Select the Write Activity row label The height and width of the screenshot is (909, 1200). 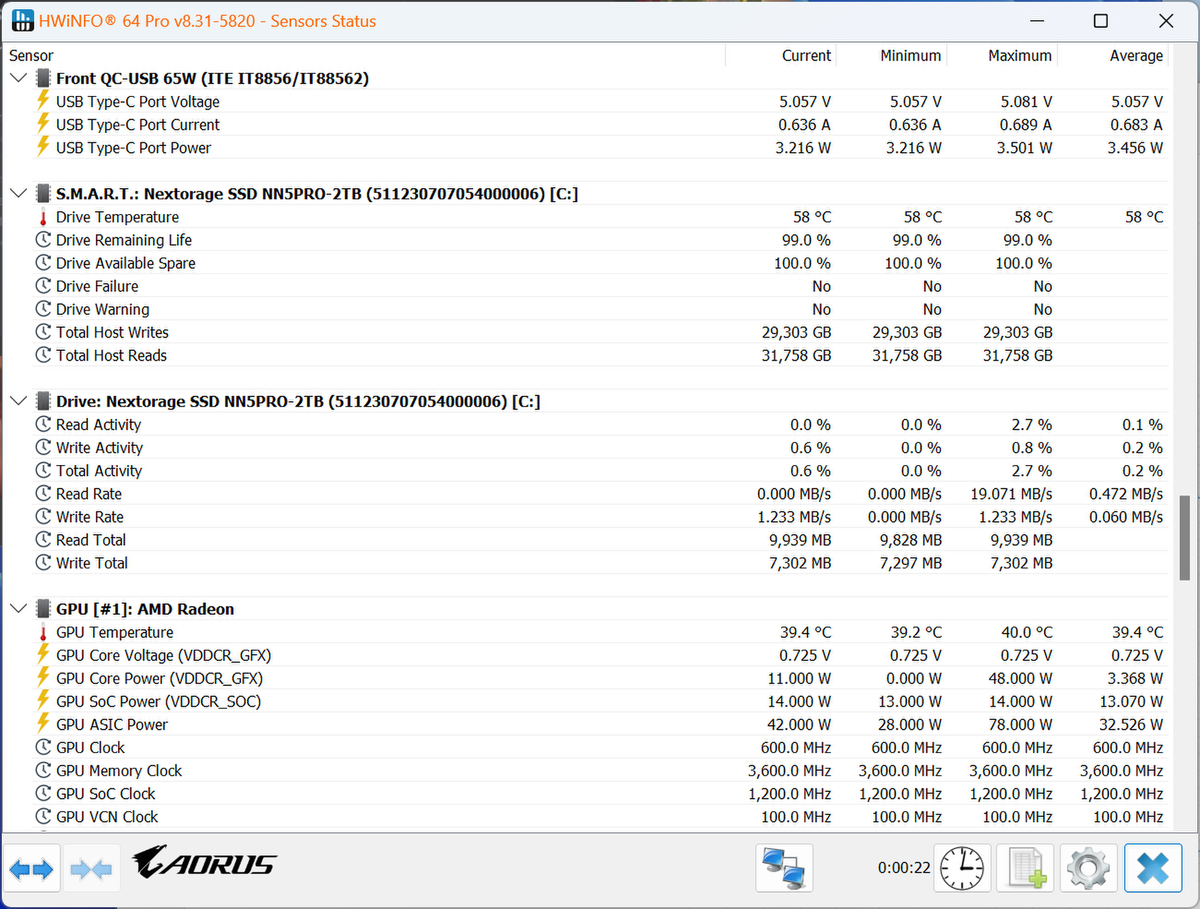[x=99, y=447]
